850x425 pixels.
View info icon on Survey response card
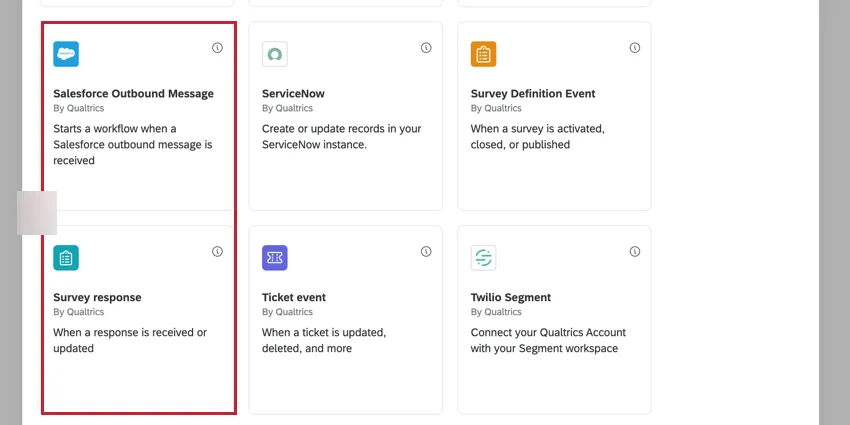coord(217,252)
